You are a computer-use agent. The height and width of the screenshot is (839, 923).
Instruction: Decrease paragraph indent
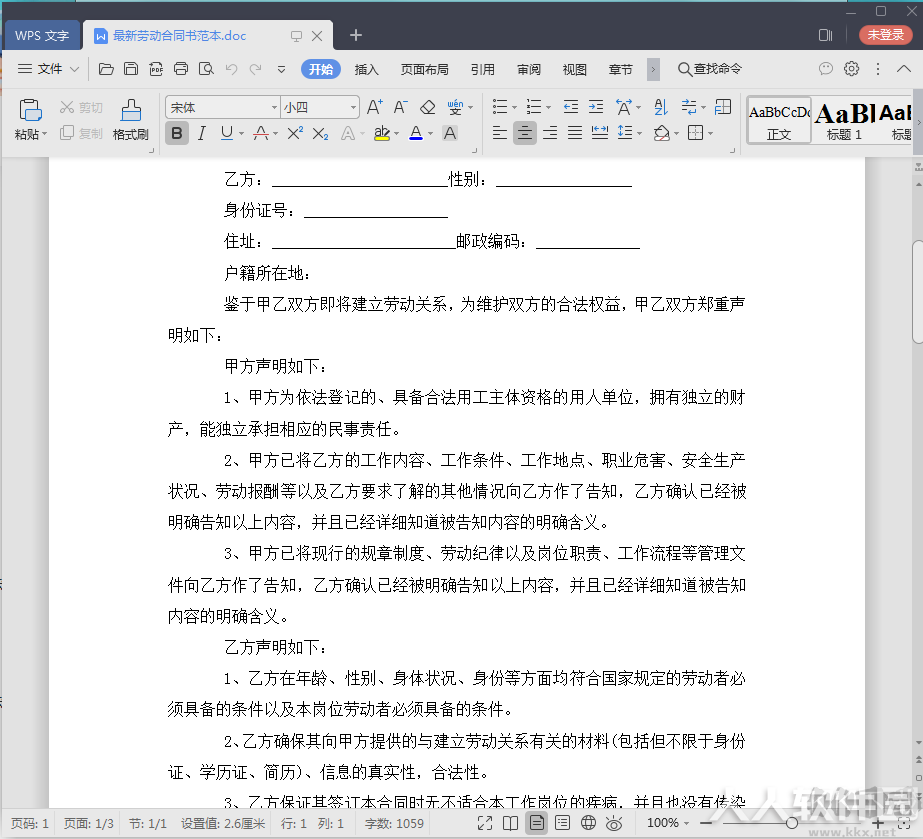coord(570,107)
